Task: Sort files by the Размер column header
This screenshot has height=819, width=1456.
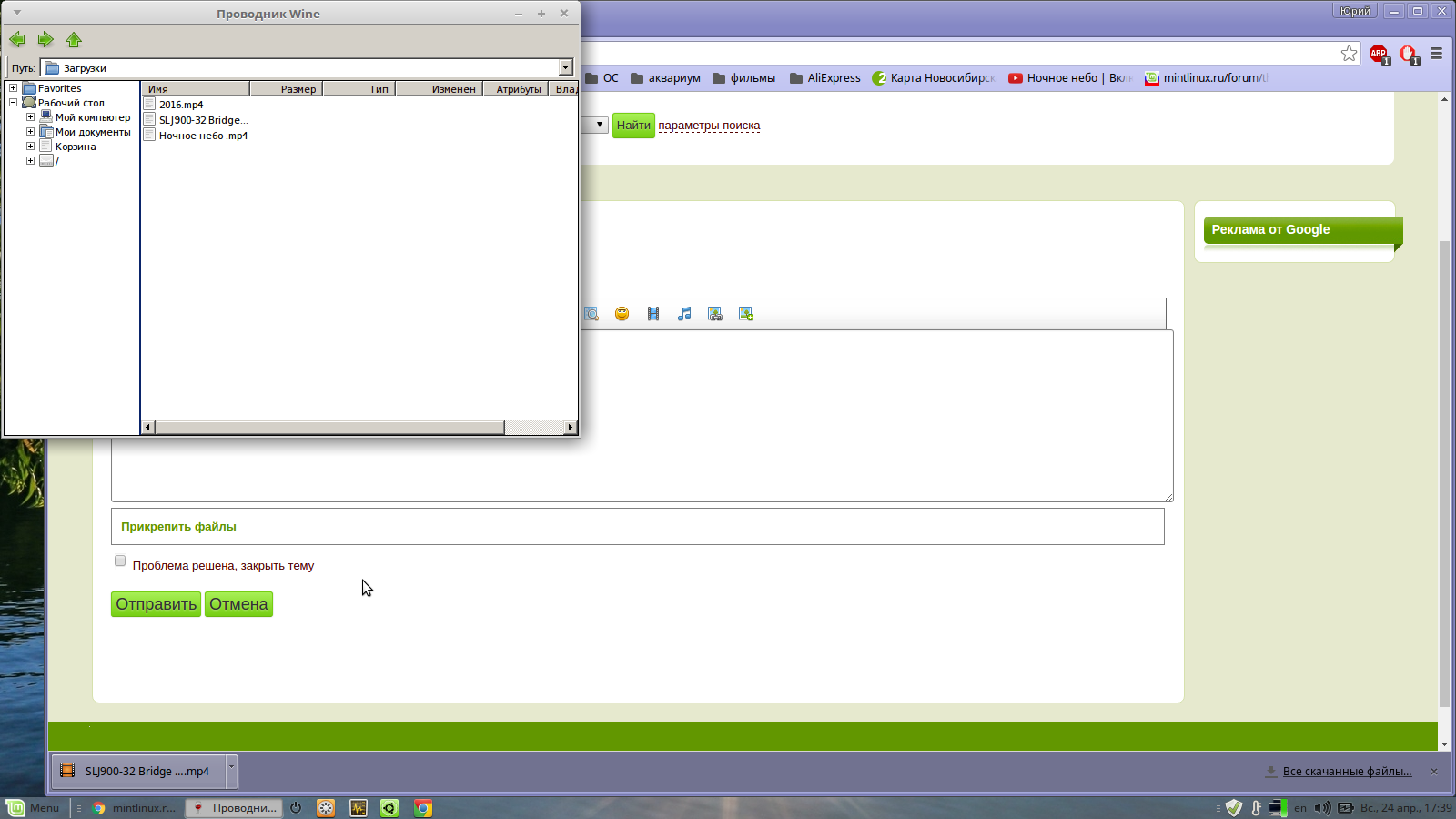Action: 287,89
